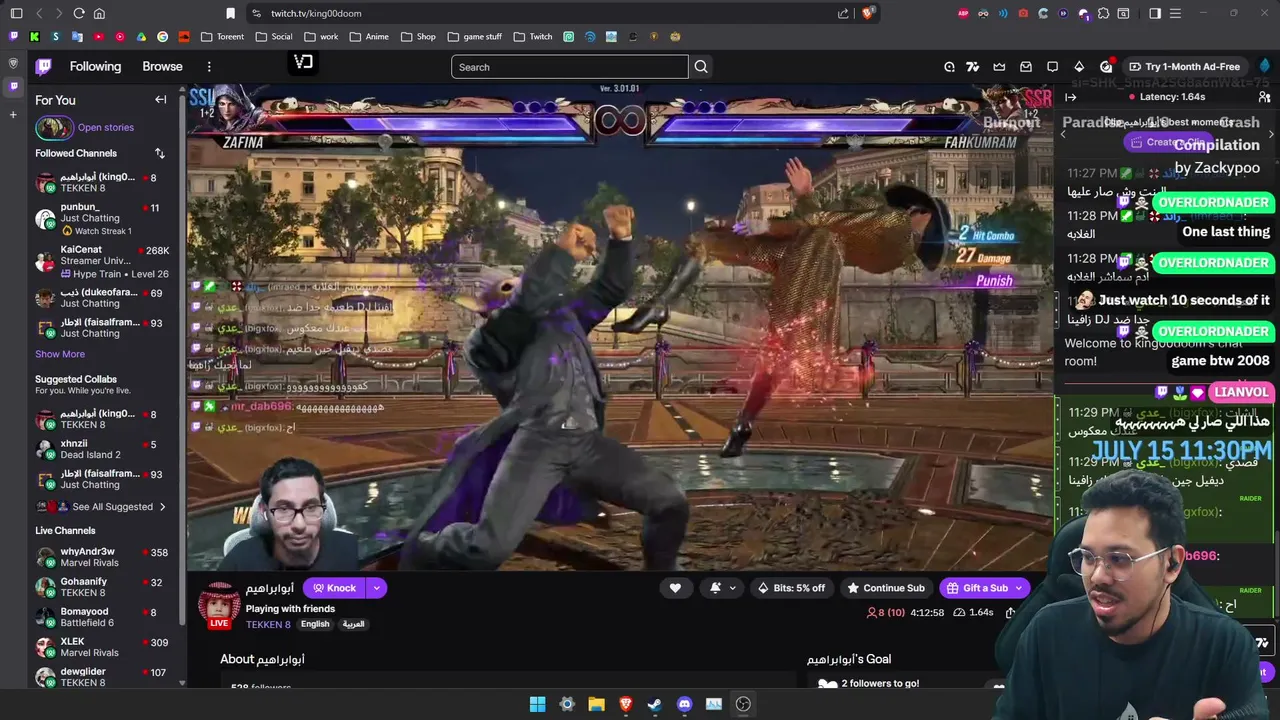
Task: Open YouTube bookmark in bookmarks bar
Action: 98,37
